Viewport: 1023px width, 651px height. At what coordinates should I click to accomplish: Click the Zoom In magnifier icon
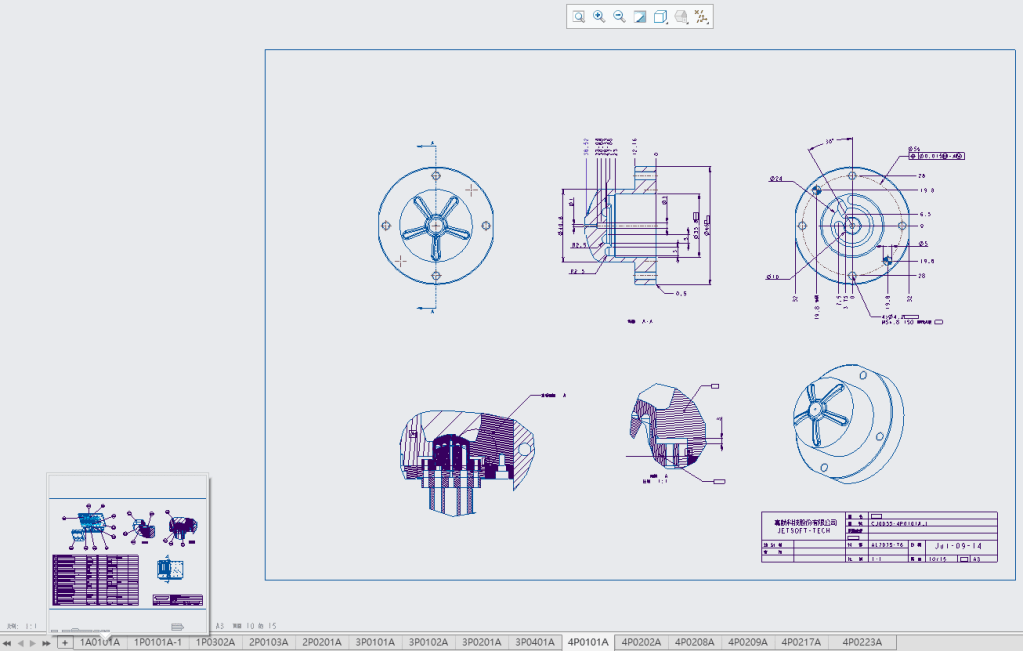coord(599,16)
